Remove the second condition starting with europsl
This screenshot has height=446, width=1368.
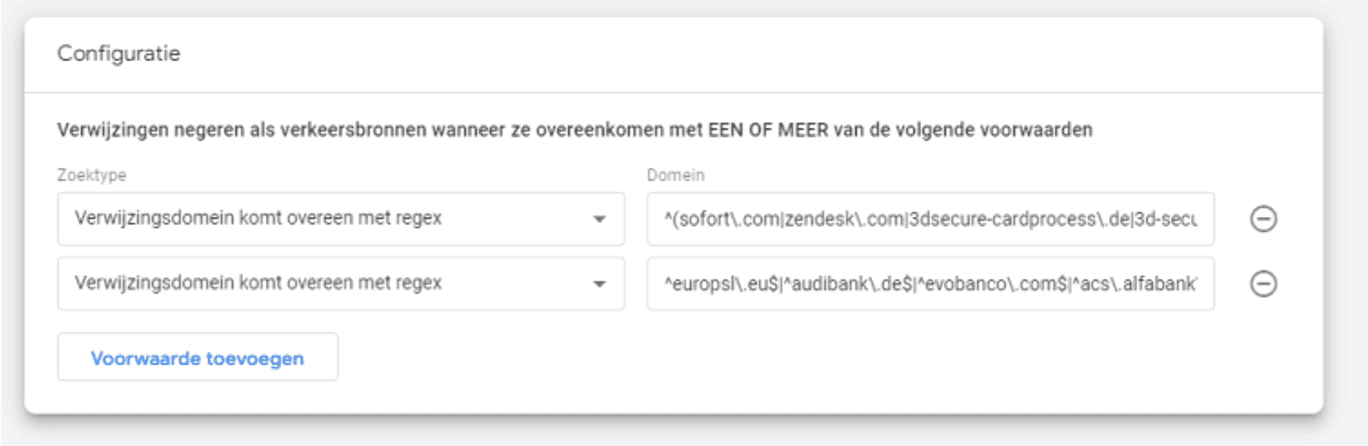[x=1263, y=284]
